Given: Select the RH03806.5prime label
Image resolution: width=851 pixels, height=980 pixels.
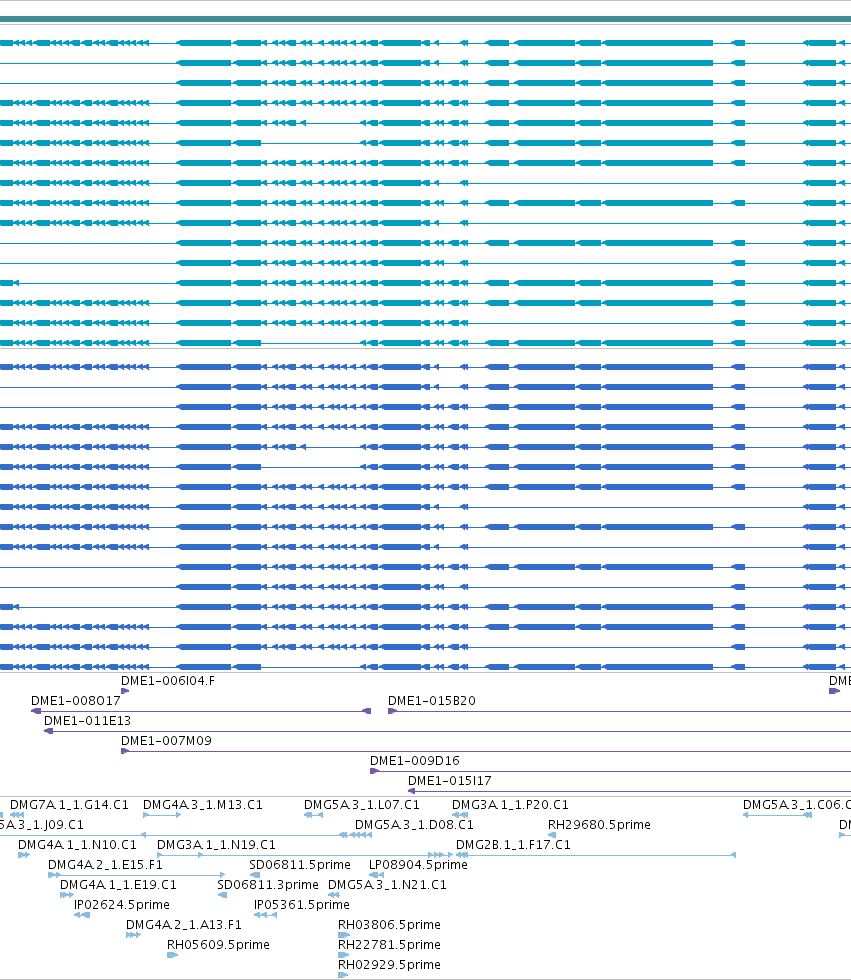Looking at the screenshot, I should pos(389,924).
